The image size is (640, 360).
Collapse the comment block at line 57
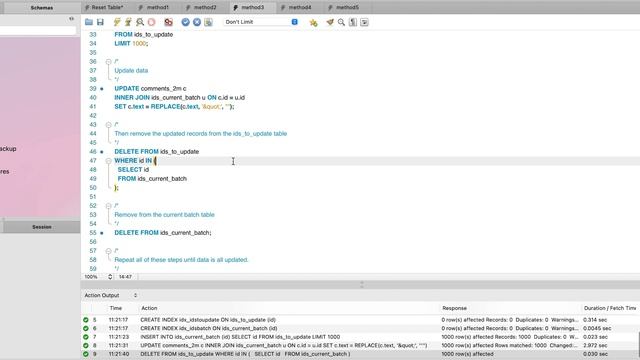tap(109, 251)
